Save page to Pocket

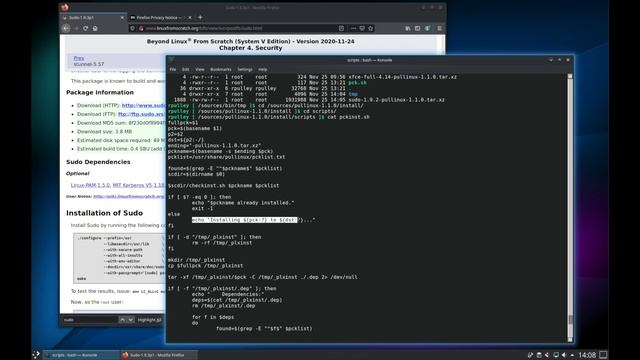(x=362, y=28)
